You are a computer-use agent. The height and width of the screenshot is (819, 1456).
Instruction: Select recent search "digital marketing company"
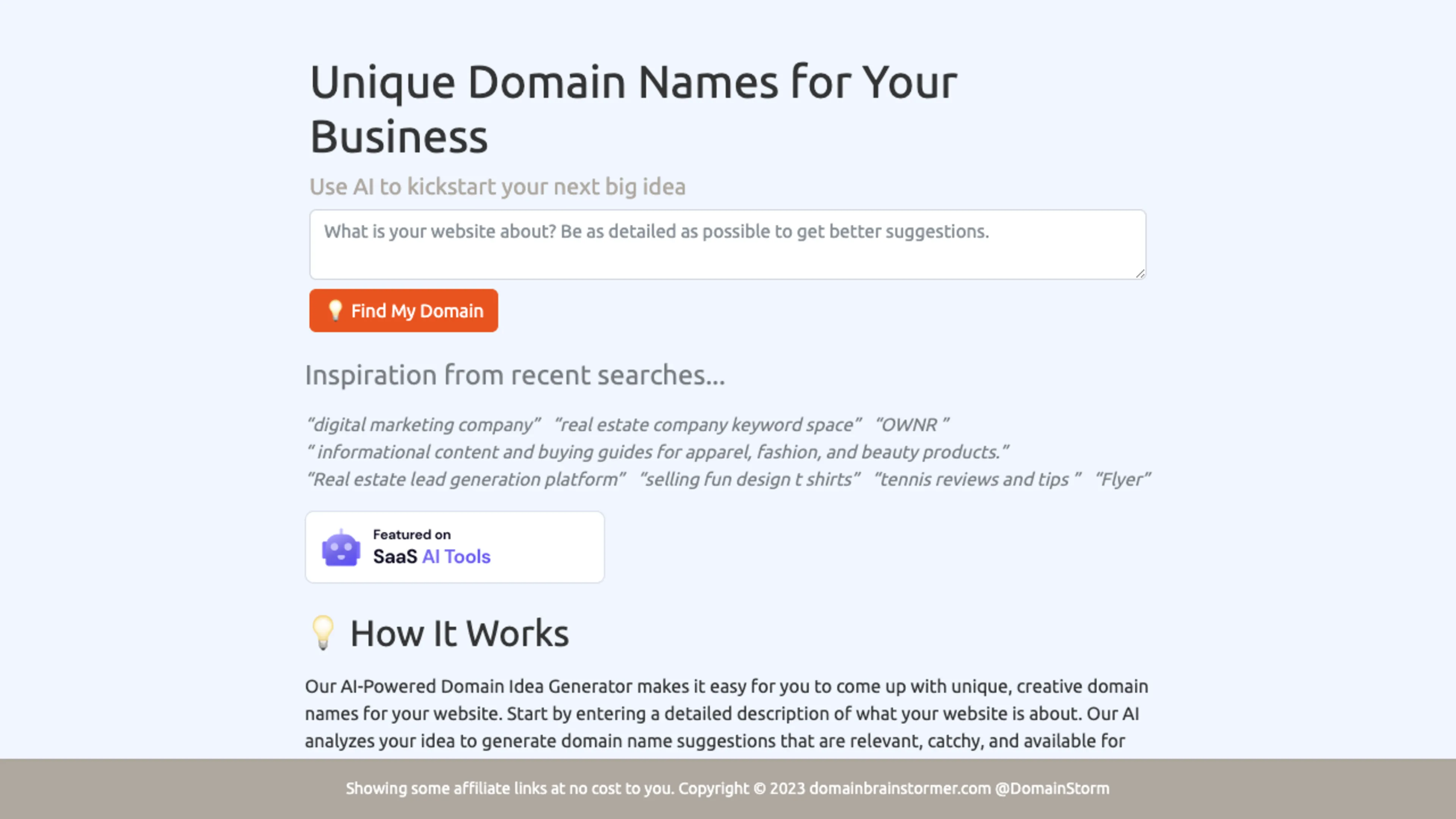[x=424, y=425]
